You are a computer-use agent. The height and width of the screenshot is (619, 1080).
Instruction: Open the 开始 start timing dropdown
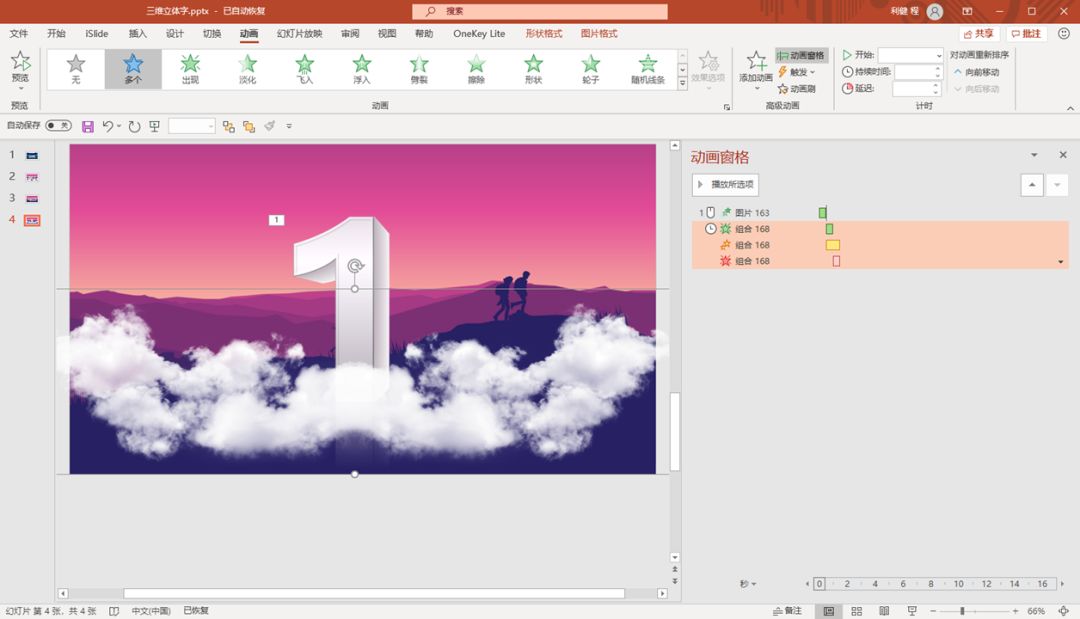[x=937, y=56]
